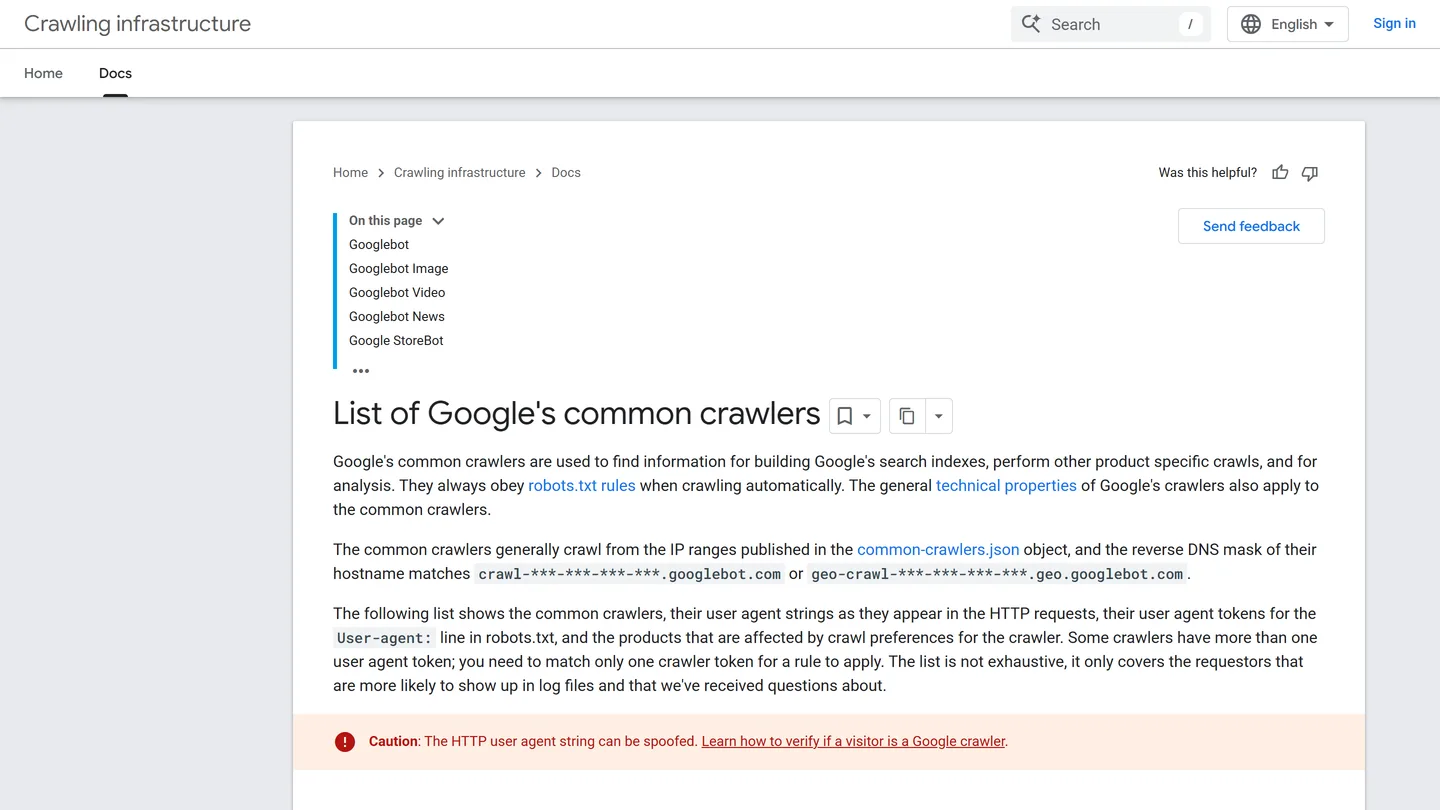Click the geo-crawl geo.googlebot.com code text
The height and width of the screenshot is (810, 1440).
(997, 574)
